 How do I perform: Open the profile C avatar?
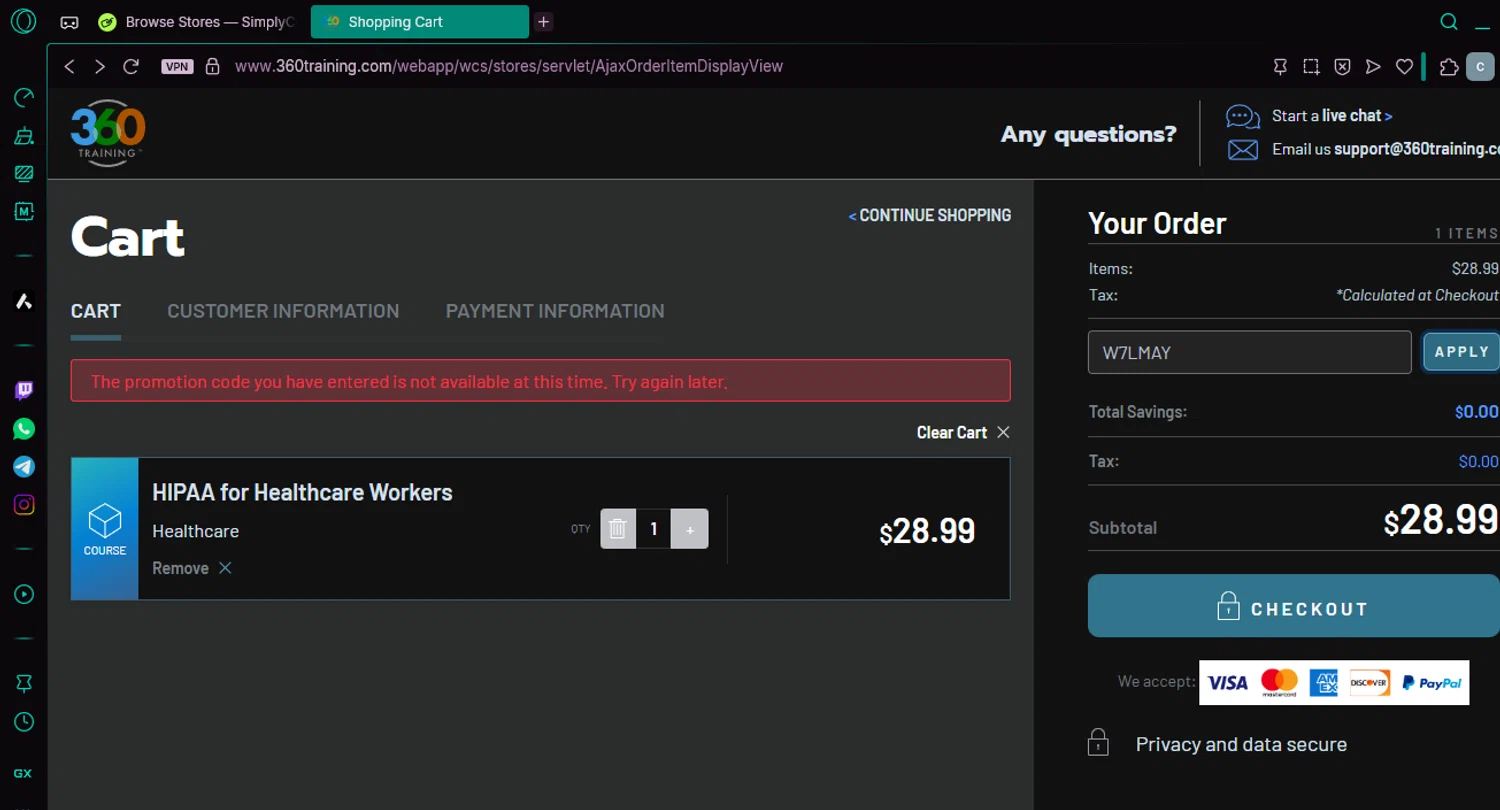coord(1481,66)
